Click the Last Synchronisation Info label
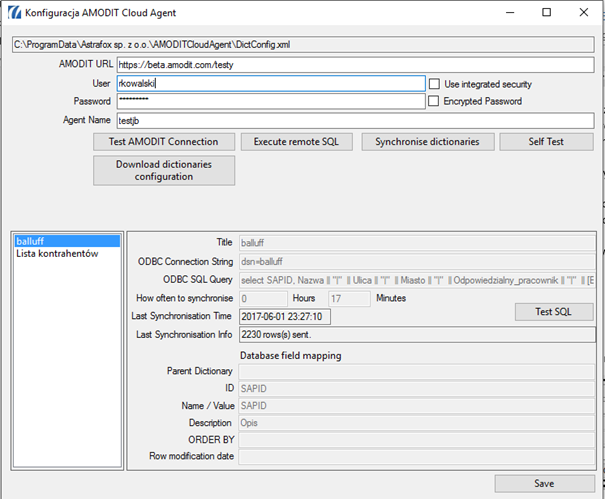The width and height of the screenshot is (605, 499). click(x=184, y=335)
